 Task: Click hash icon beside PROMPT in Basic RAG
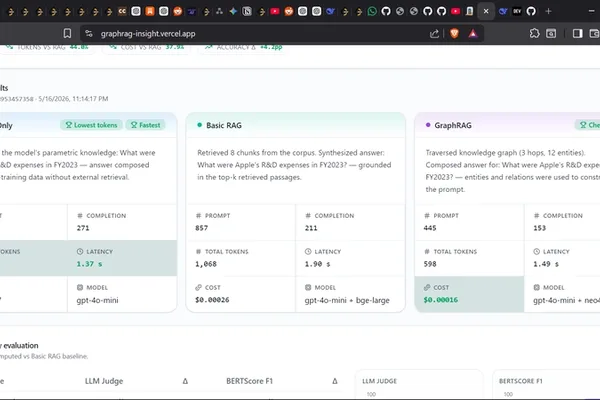tap(198, 216)
